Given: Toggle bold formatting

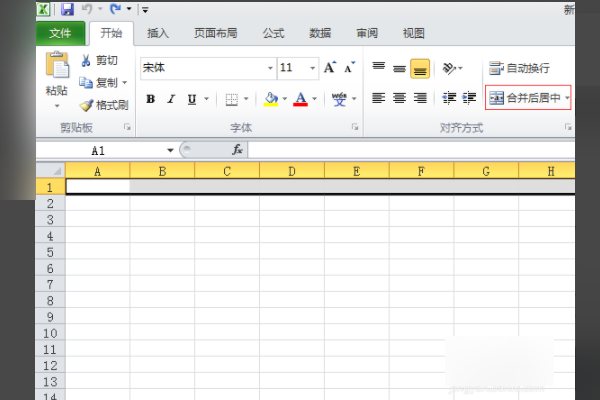Looking at the screenshot, I should click(151, 99).
